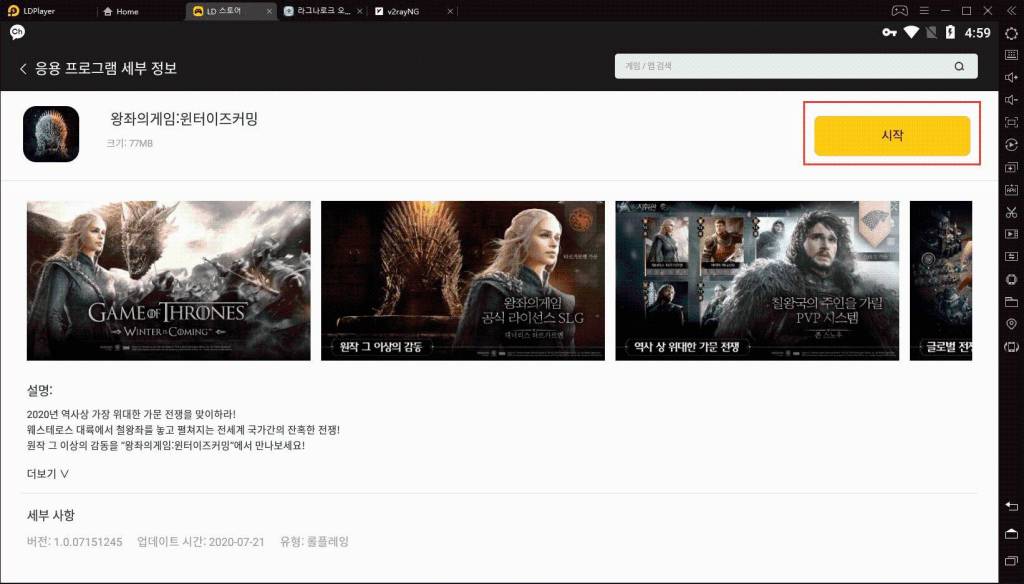Click the 유형: 롤플레잉 genre text

[315, 542]
